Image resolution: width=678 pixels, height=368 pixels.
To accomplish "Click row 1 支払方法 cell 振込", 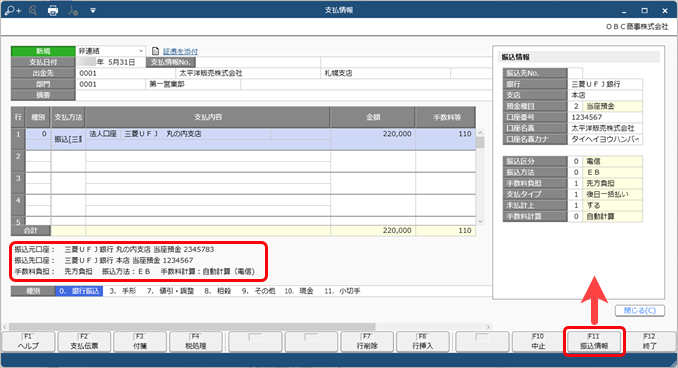I will pos(68,139).
